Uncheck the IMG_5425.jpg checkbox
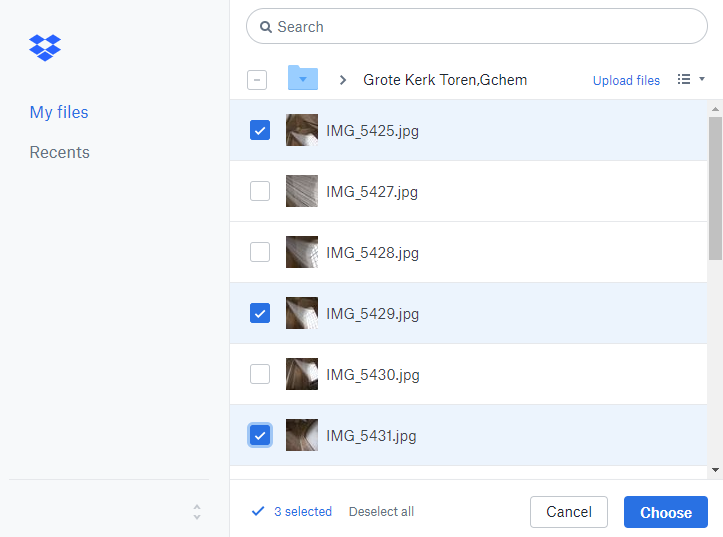Viewport: 723px width, 537px height. [260, 130]
